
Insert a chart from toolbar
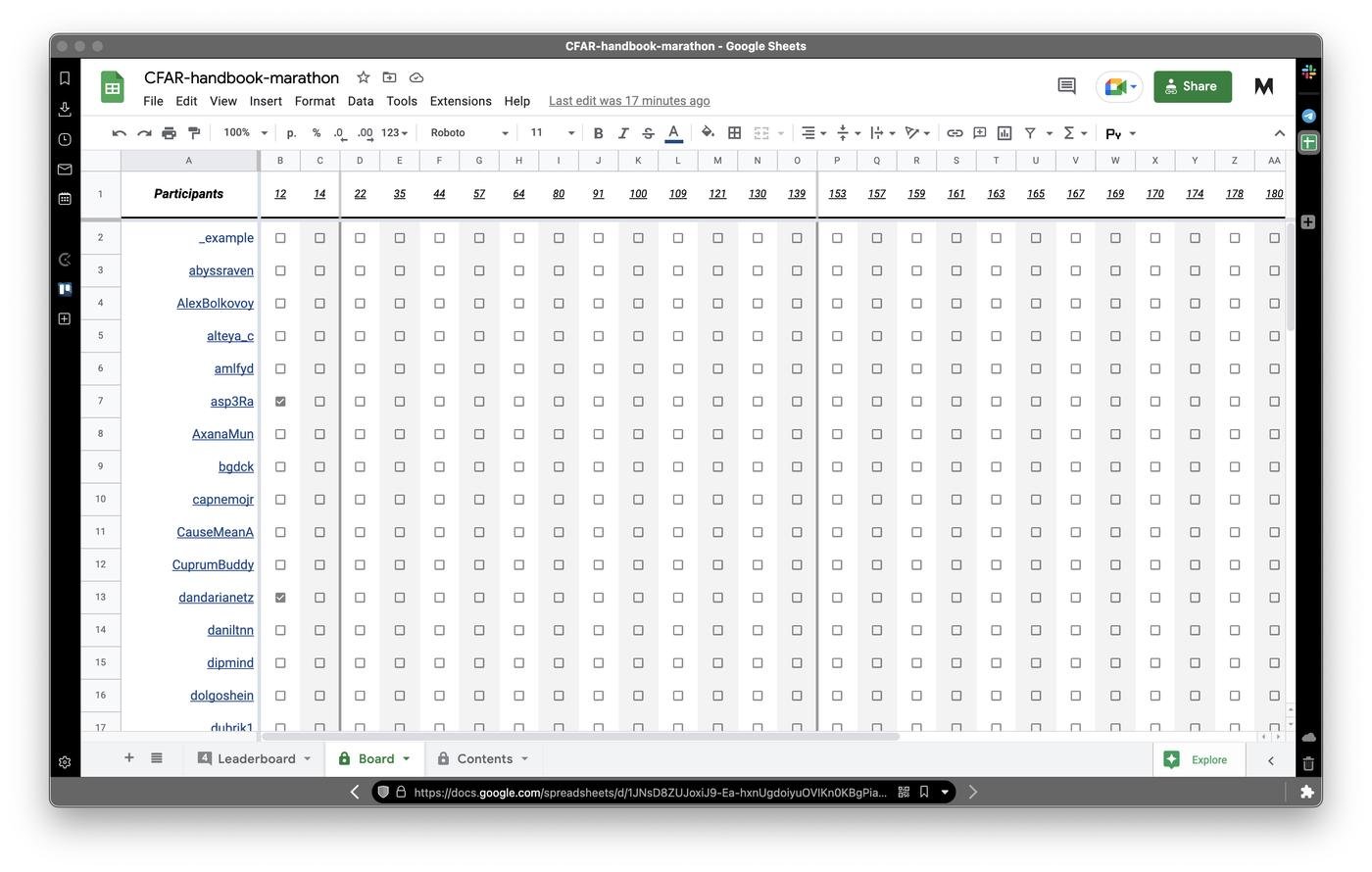[1004, 133]
